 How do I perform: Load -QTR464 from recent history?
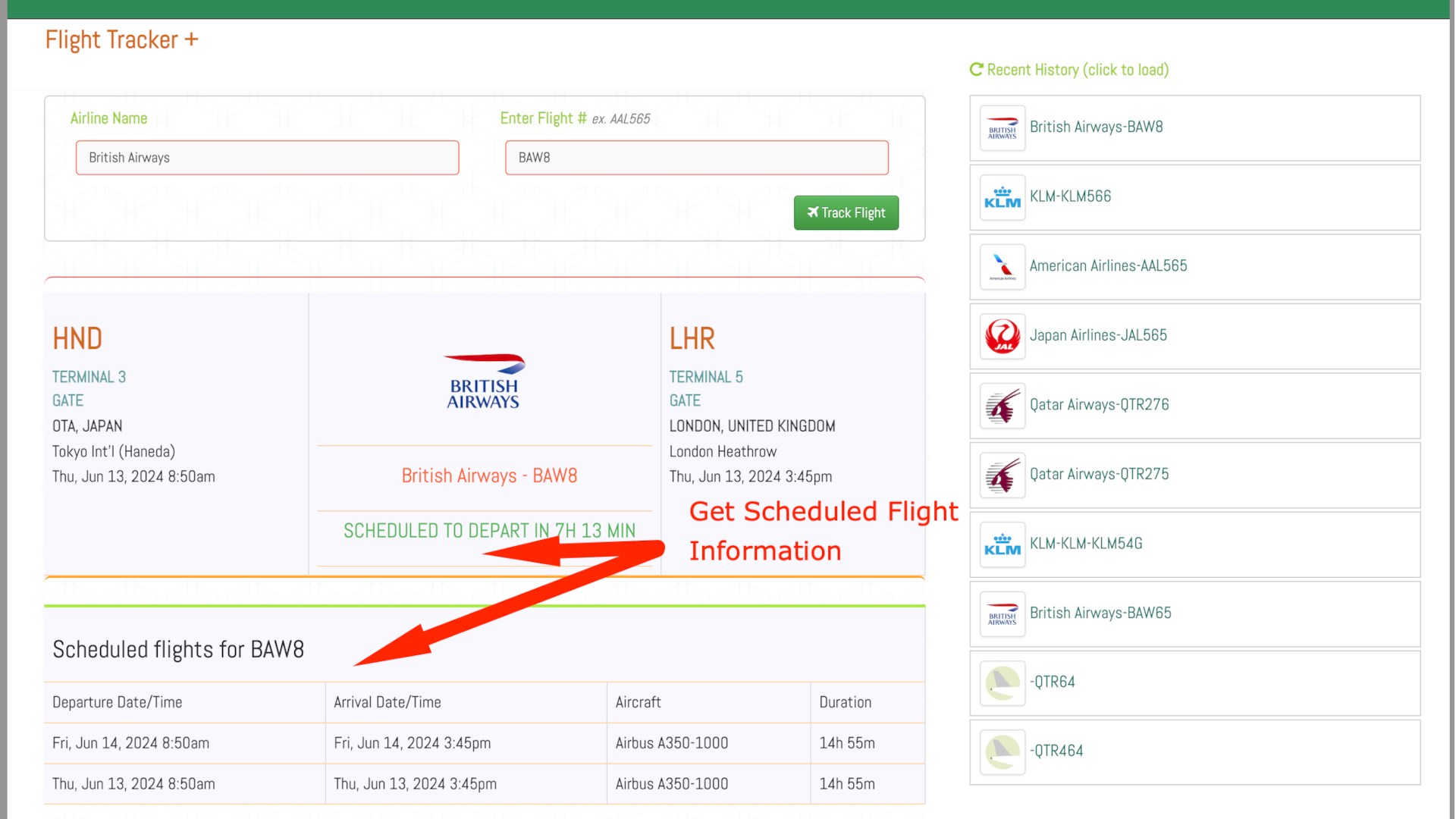pyautogui.click(x=1195, y=752)
